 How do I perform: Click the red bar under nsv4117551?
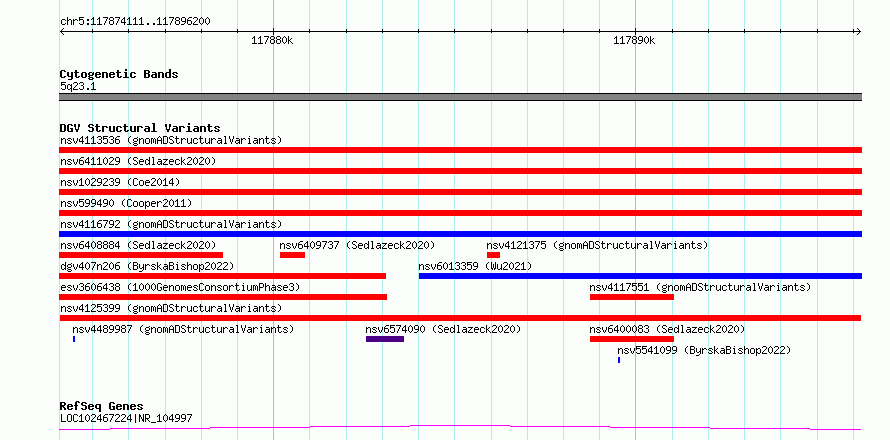point(632,297)
